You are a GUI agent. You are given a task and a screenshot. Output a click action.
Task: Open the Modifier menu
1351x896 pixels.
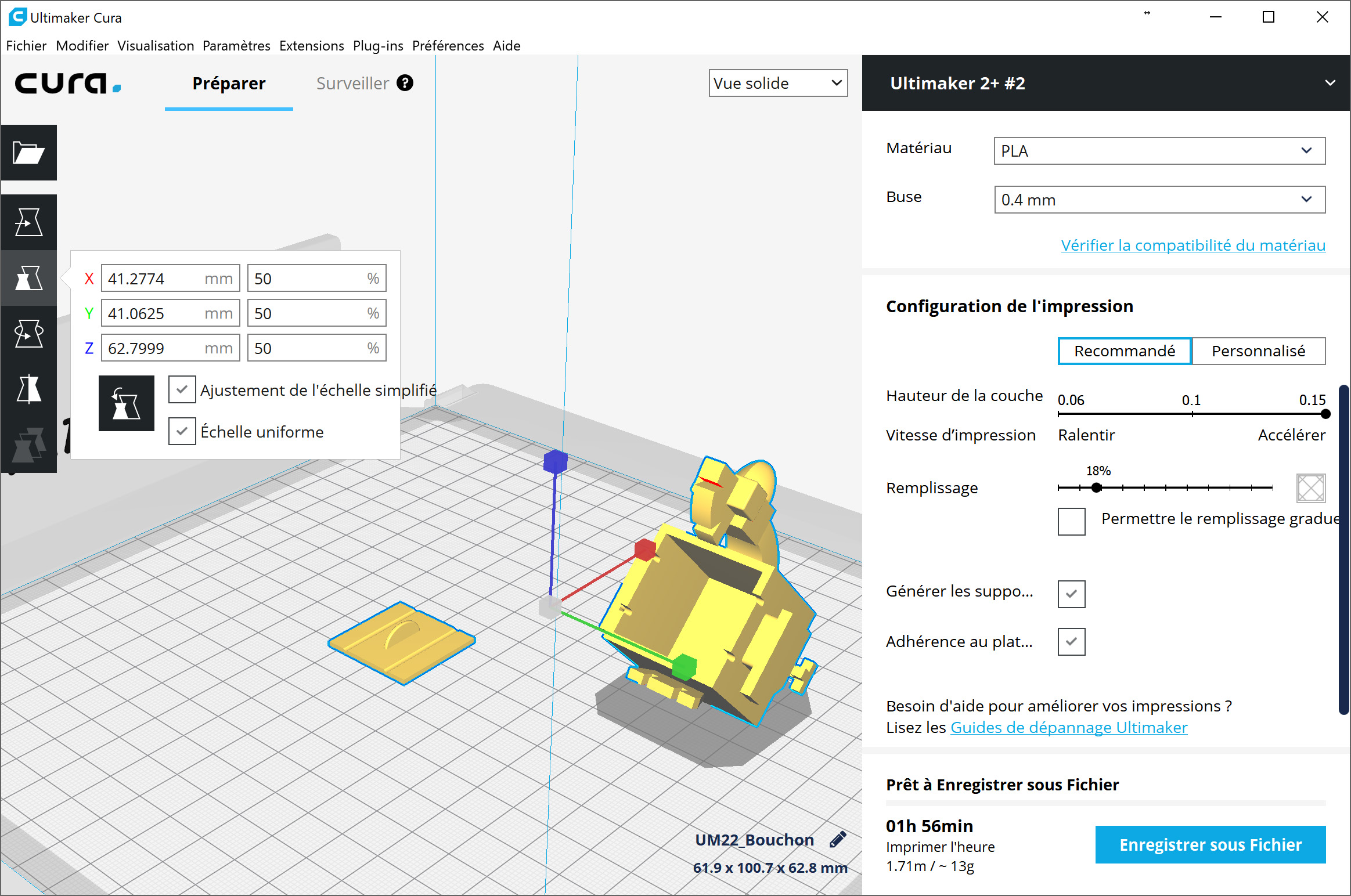pyautogui.click(x=82, y=45)
